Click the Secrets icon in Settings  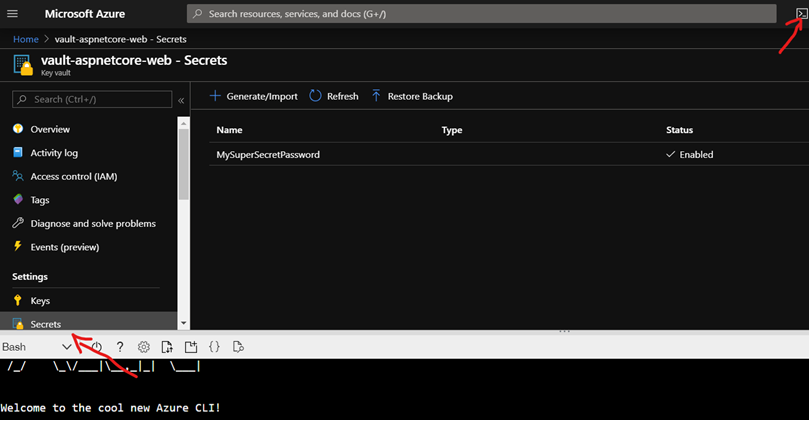point(18,324)
